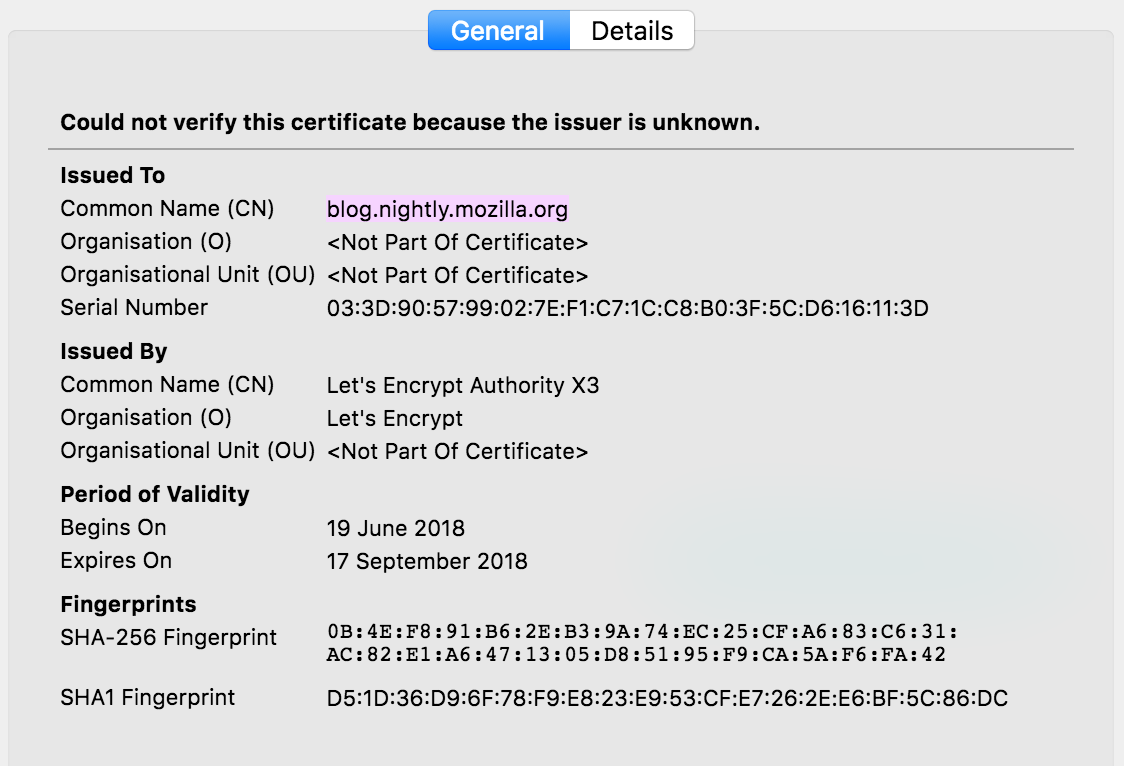Click the Organisational Unit value under Issued By
1124x766 pixels.
coord(457,451)
